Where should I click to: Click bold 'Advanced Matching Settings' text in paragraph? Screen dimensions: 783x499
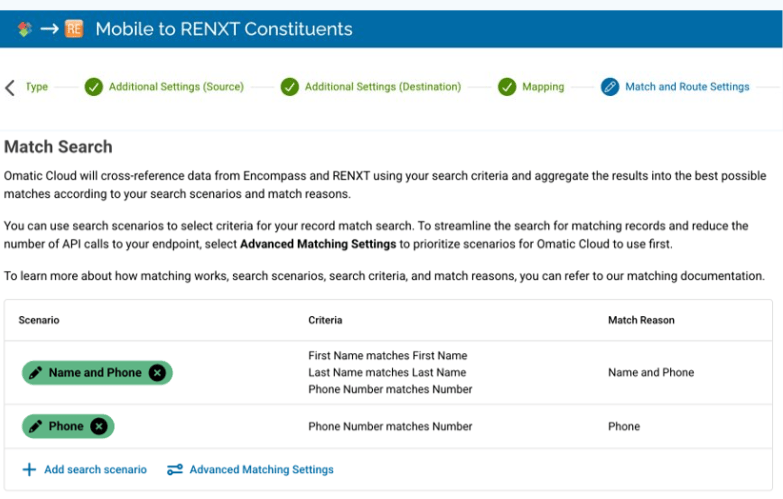pos(318,244)
